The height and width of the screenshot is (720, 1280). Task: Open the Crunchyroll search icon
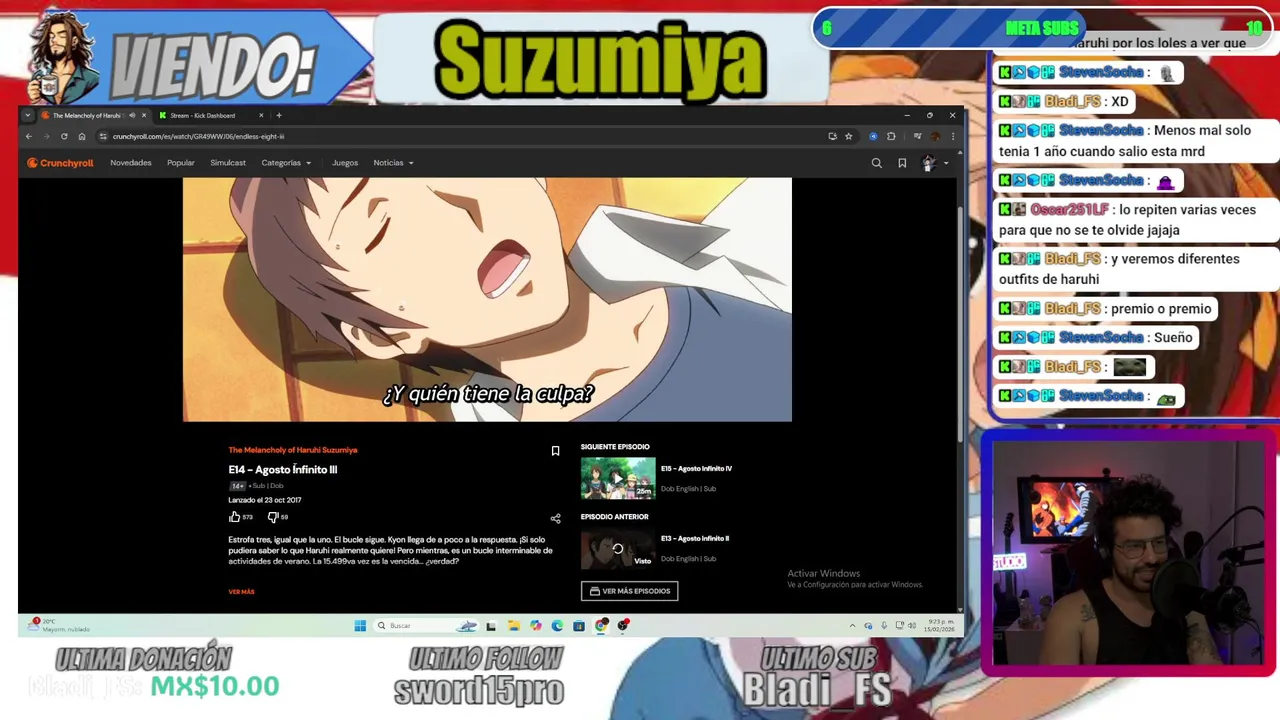pos(877,163)
